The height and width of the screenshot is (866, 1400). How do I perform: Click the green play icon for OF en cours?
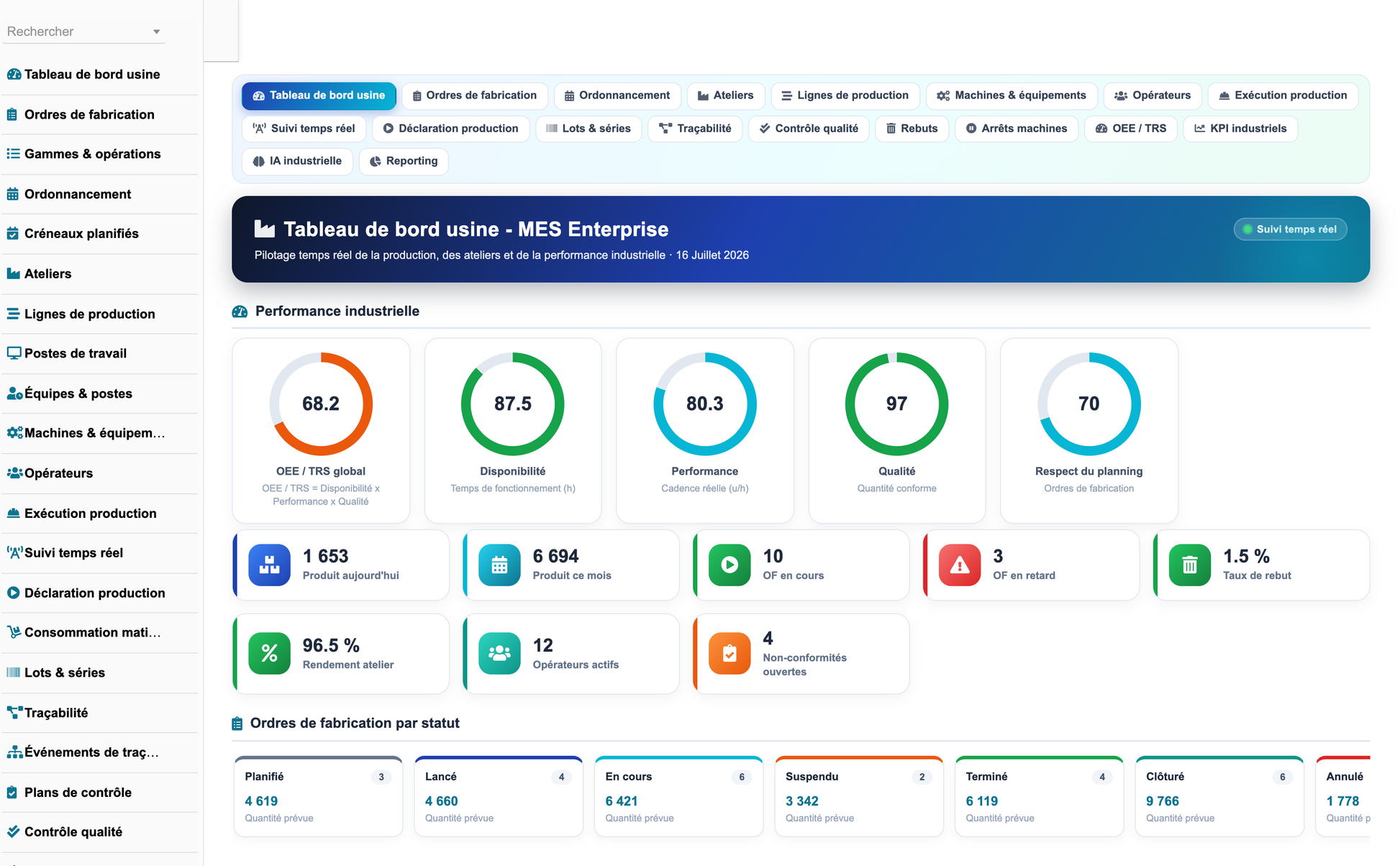pos(729,565)
